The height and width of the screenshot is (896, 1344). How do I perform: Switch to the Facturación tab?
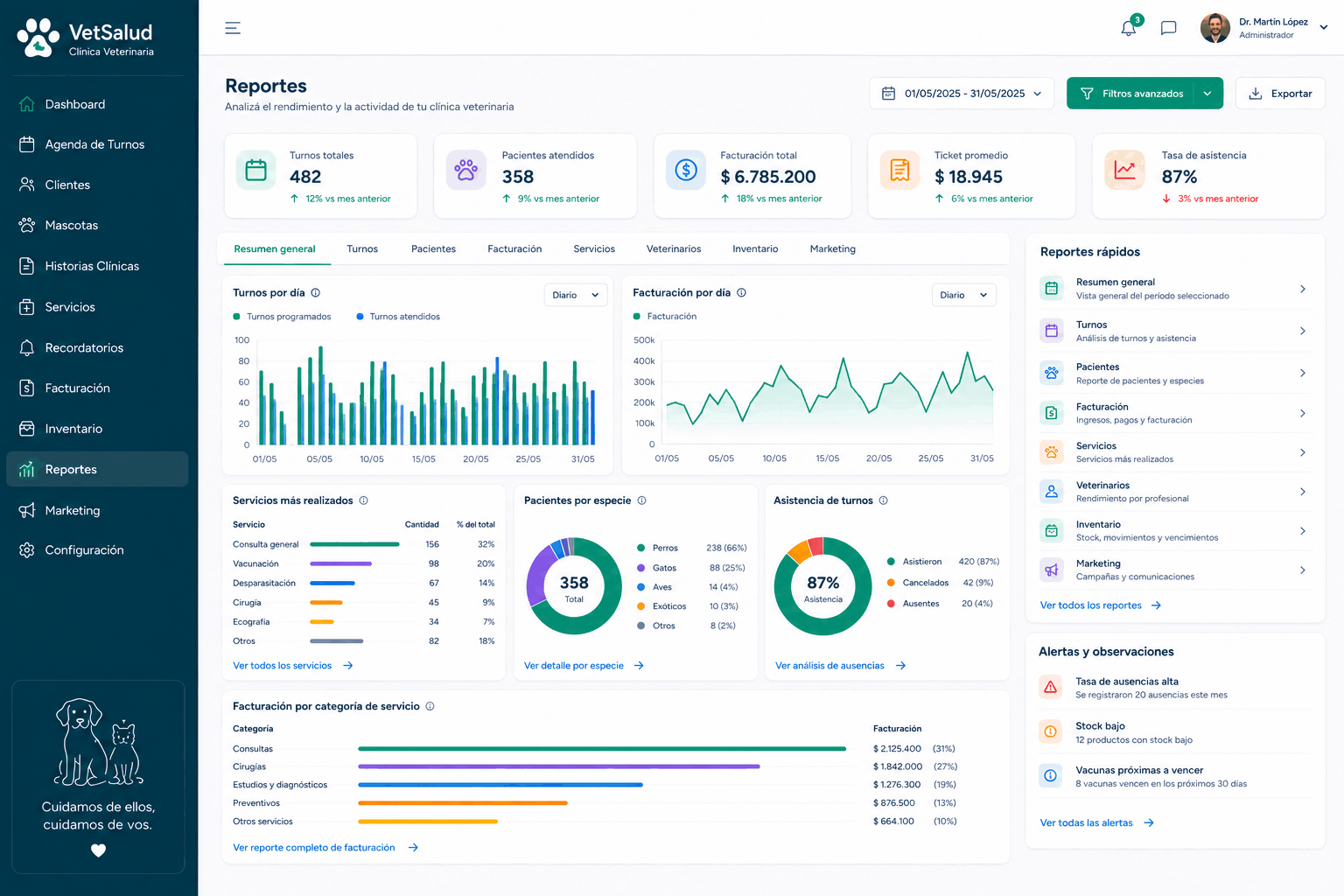tap(514, 249)
